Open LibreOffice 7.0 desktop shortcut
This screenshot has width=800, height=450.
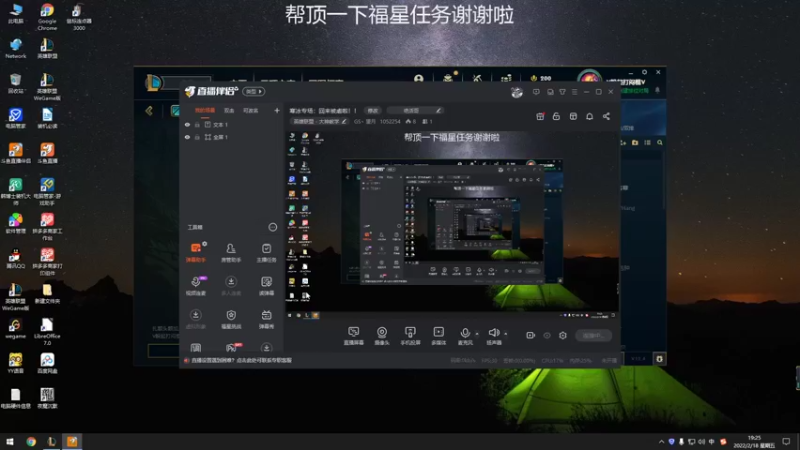pos(47,331)
